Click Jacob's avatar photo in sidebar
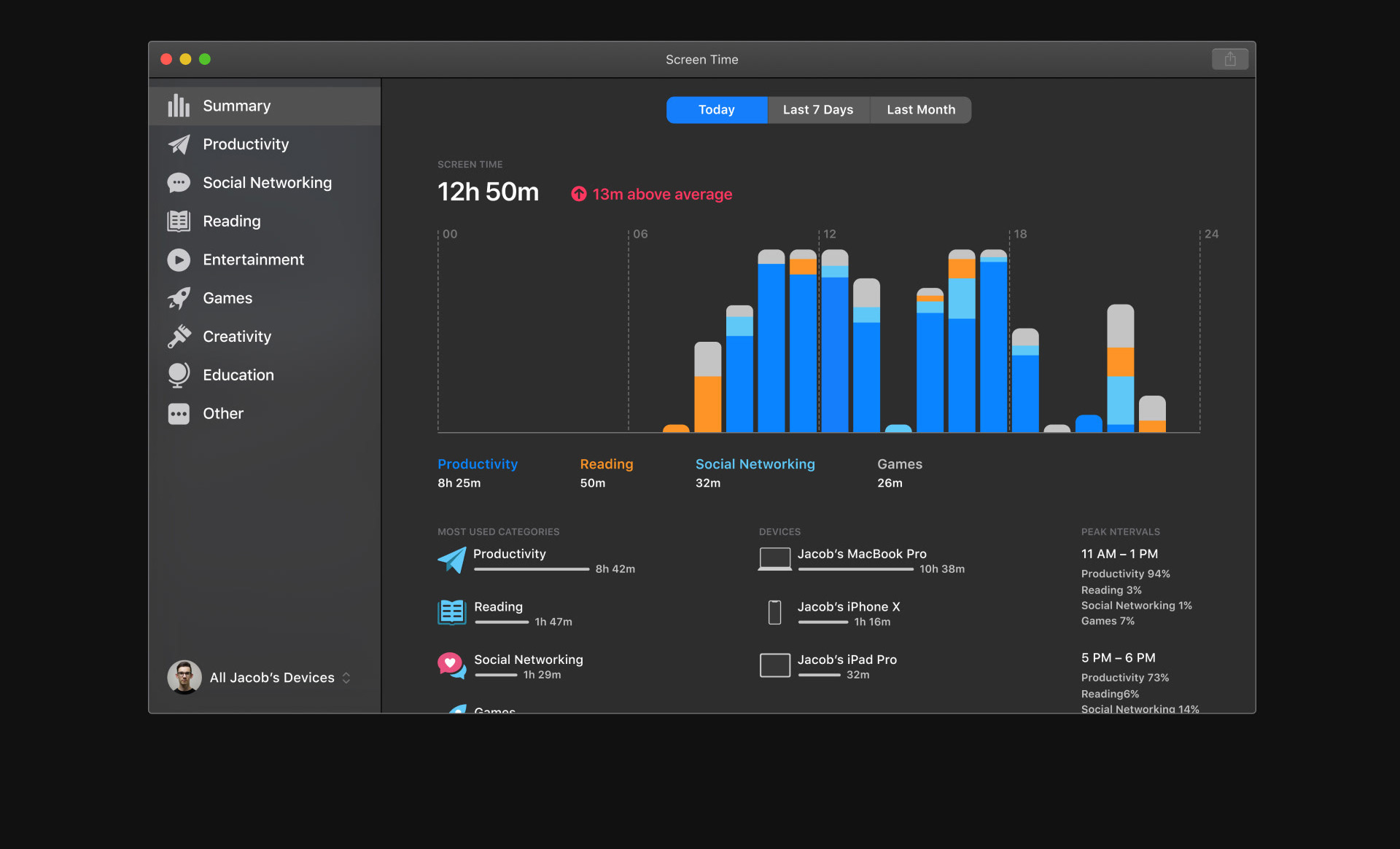 click(x=184, y=677)
